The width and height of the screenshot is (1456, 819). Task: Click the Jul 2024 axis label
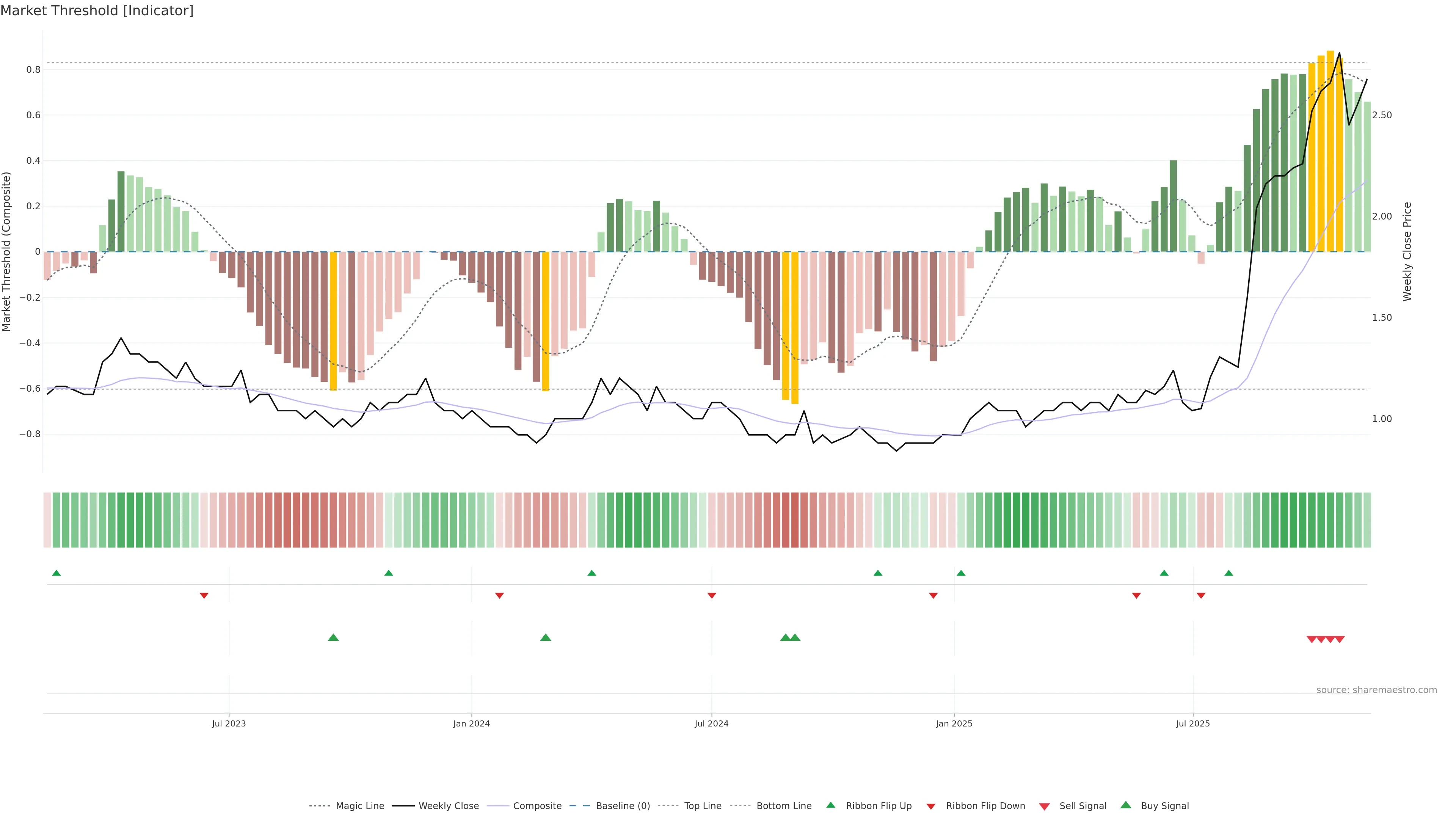pos(711,723)
